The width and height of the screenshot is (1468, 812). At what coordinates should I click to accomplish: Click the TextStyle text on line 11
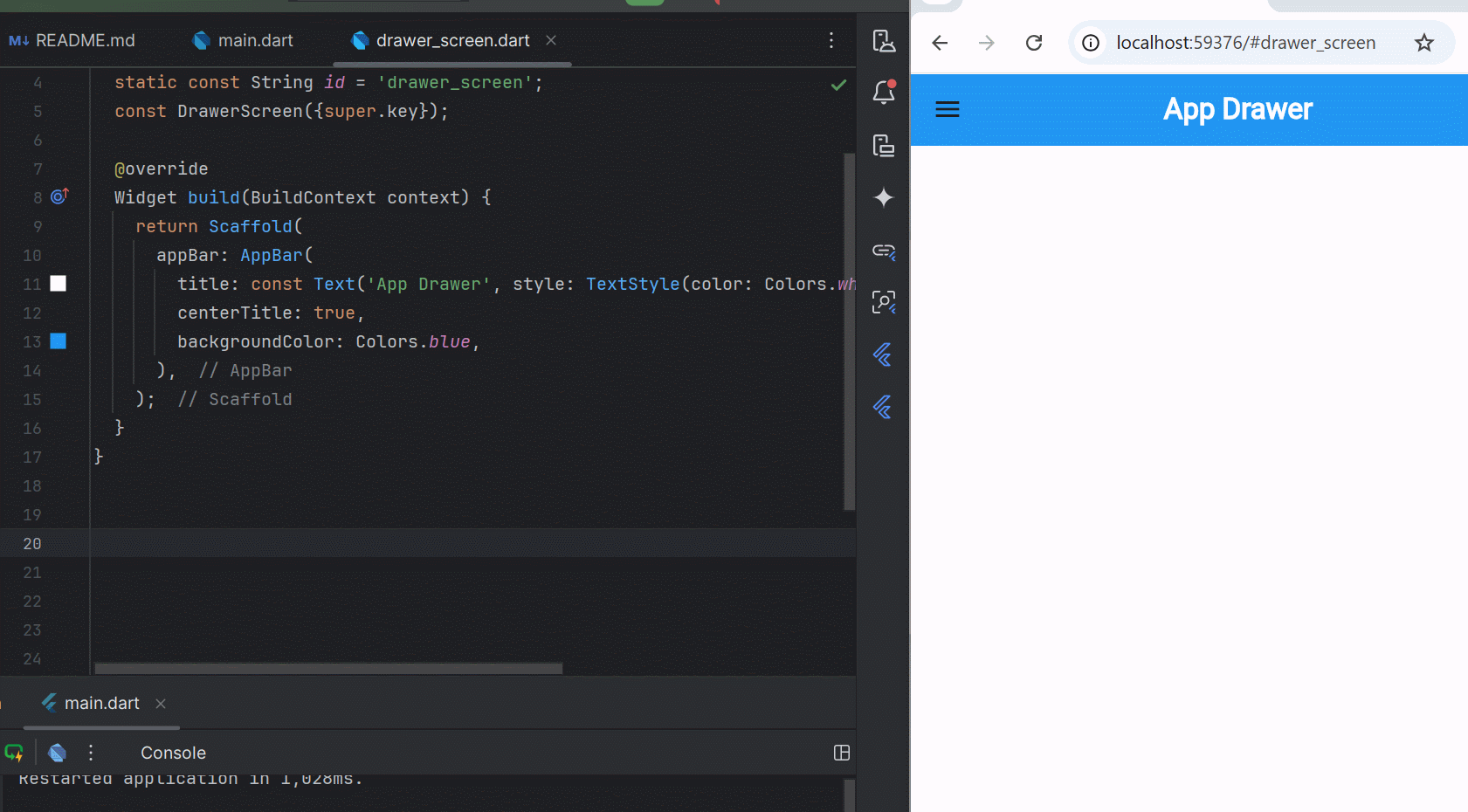click(x=633, y=284)
